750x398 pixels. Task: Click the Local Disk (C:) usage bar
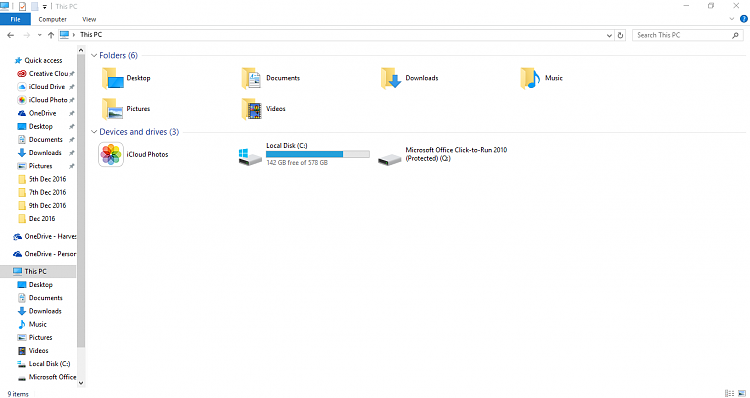pyautogui.click(x=318, y=154)
